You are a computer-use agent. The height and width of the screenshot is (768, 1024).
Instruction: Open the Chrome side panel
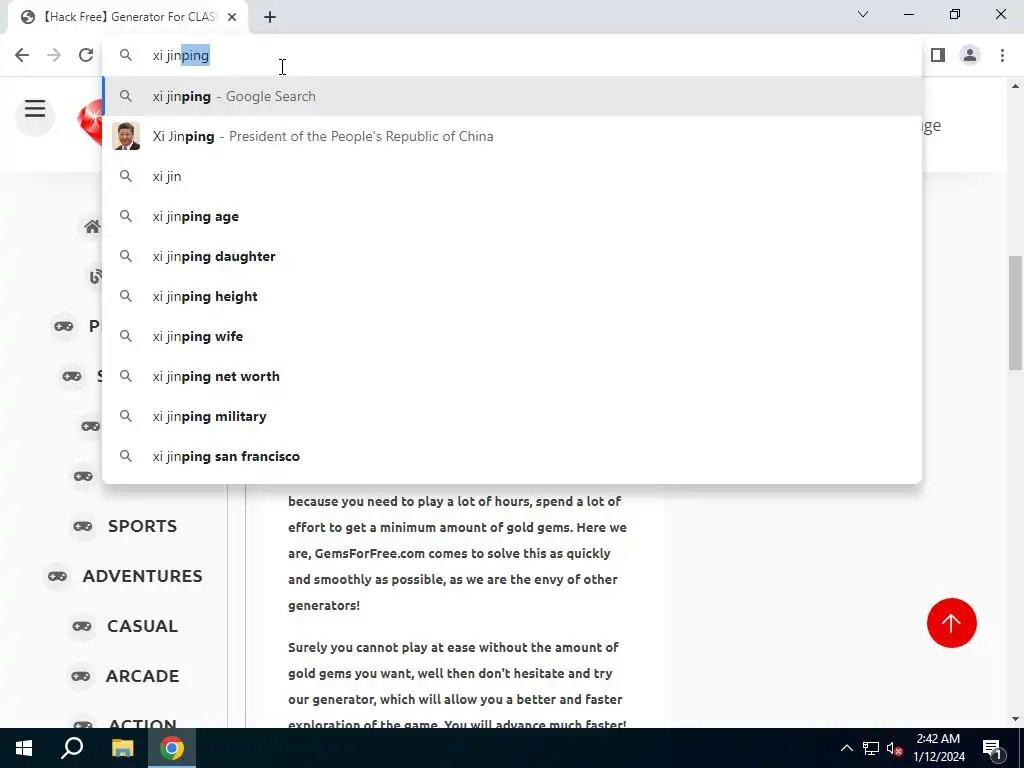coord(938,55)
